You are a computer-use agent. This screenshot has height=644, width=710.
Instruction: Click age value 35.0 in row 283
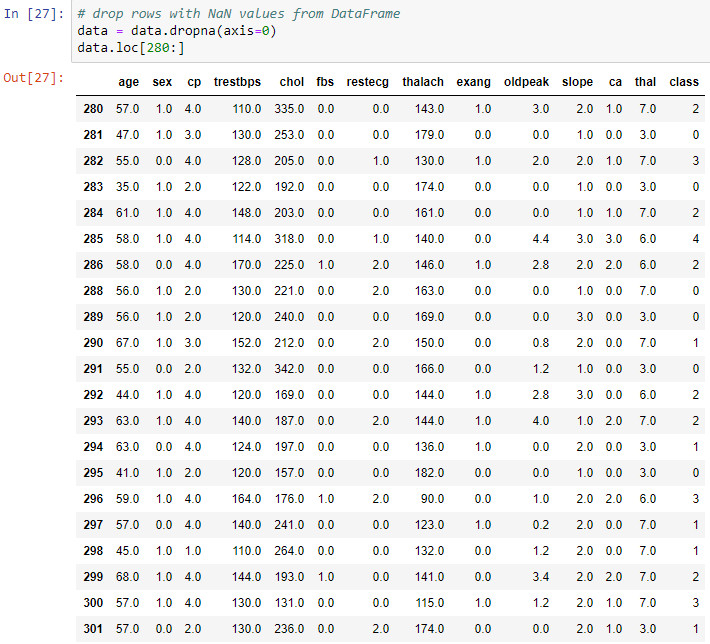tap(127, 187)
